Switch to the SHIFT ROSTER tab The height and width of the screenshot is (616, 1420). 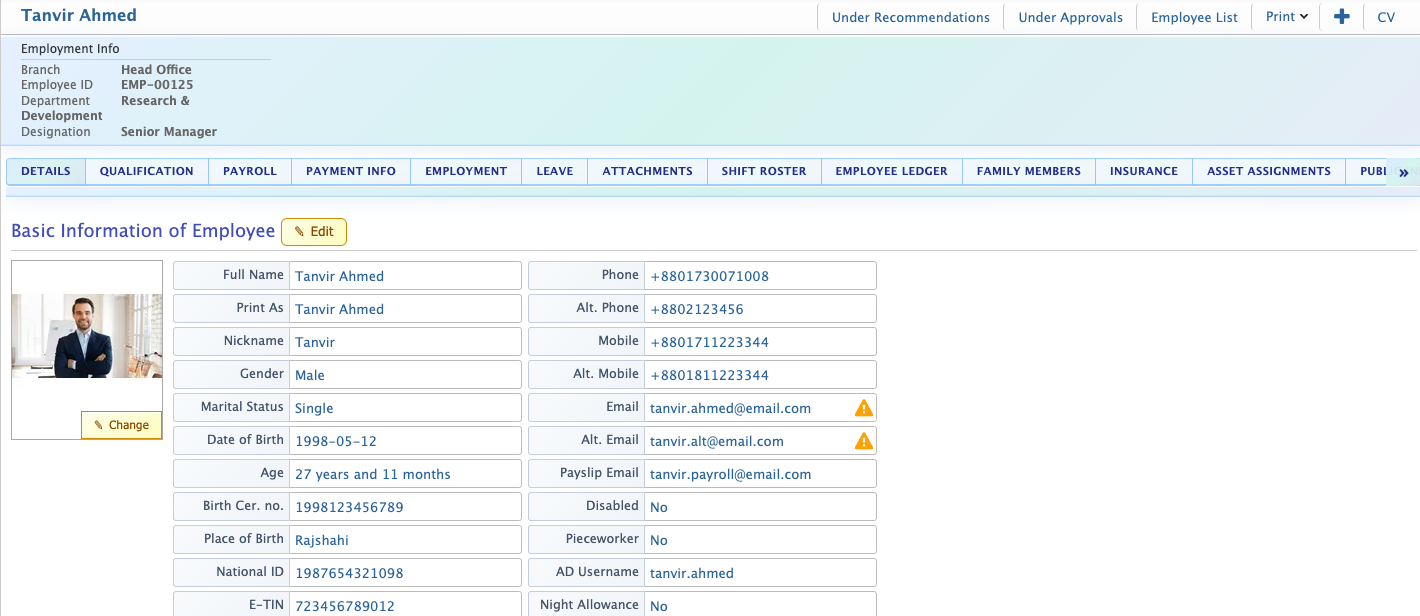pos(764,171)
